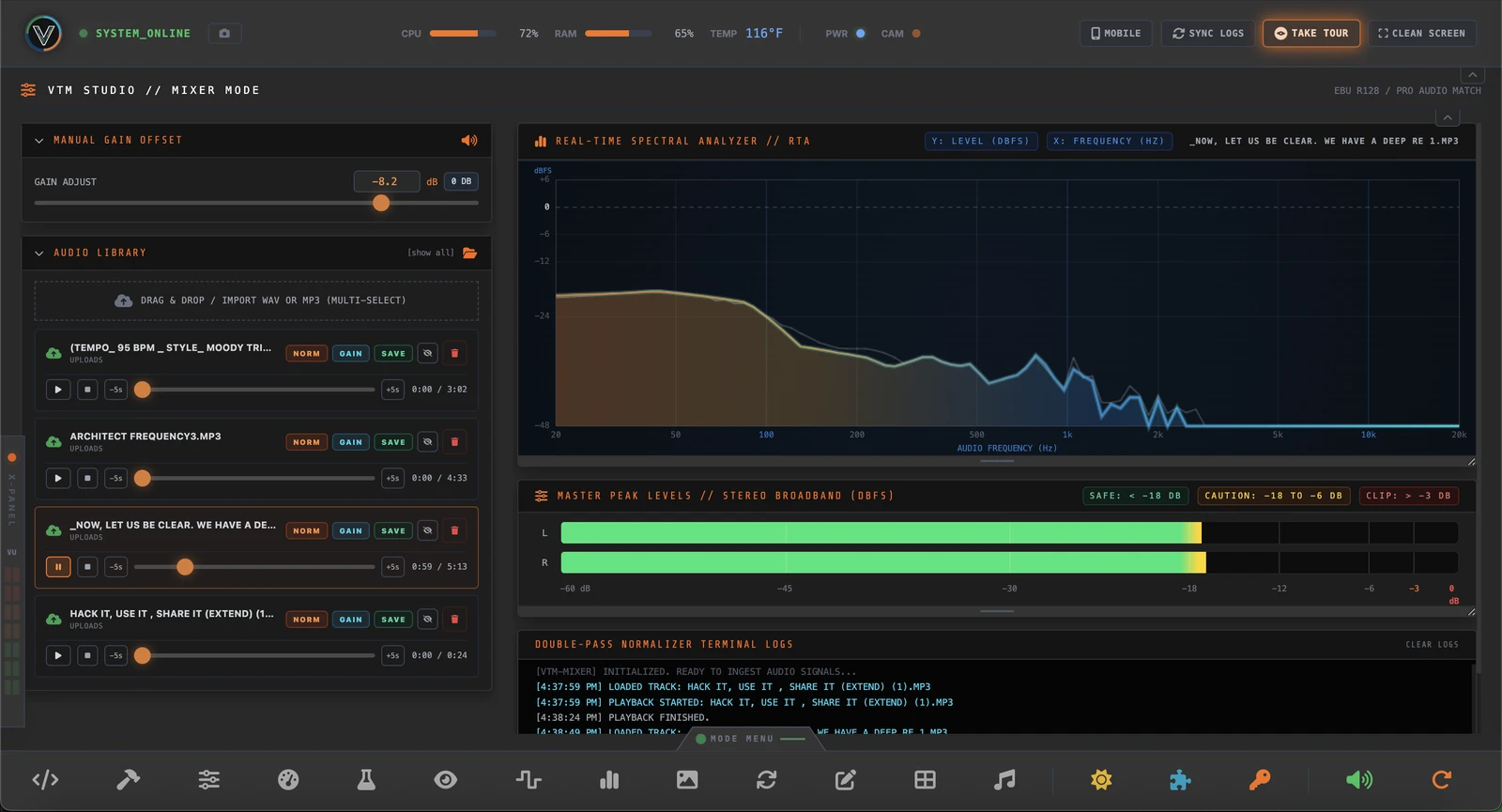Collapse the Real-Time Spectral Analyzer panel chevron
Viewport: 1502px width, 812px height.
(x=1448, y=117)
